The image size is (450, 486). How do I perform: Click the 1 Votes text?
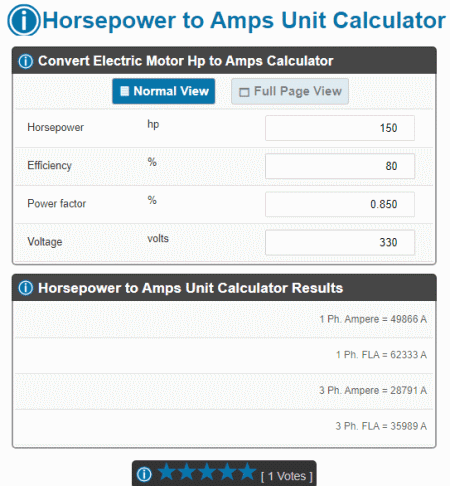(x=287, y=476)
